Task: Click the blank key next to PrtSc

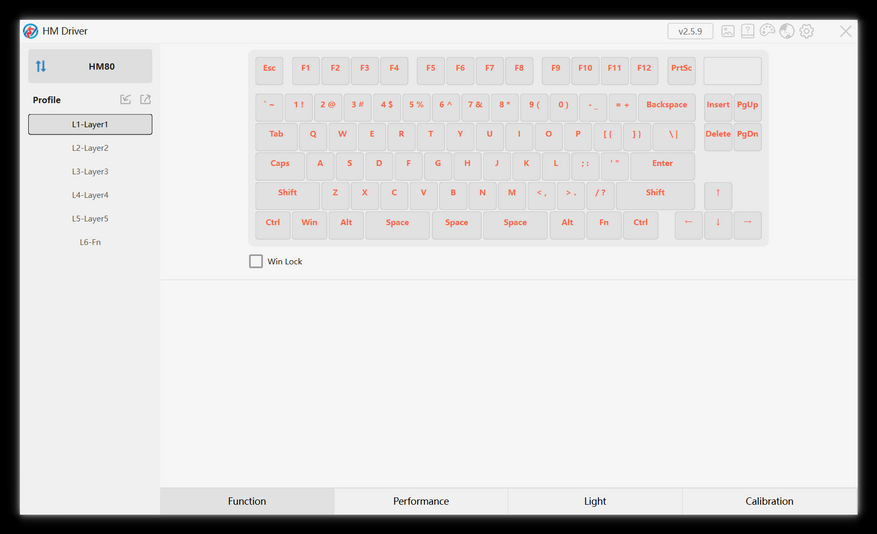Action: click(x=732, y=70)
